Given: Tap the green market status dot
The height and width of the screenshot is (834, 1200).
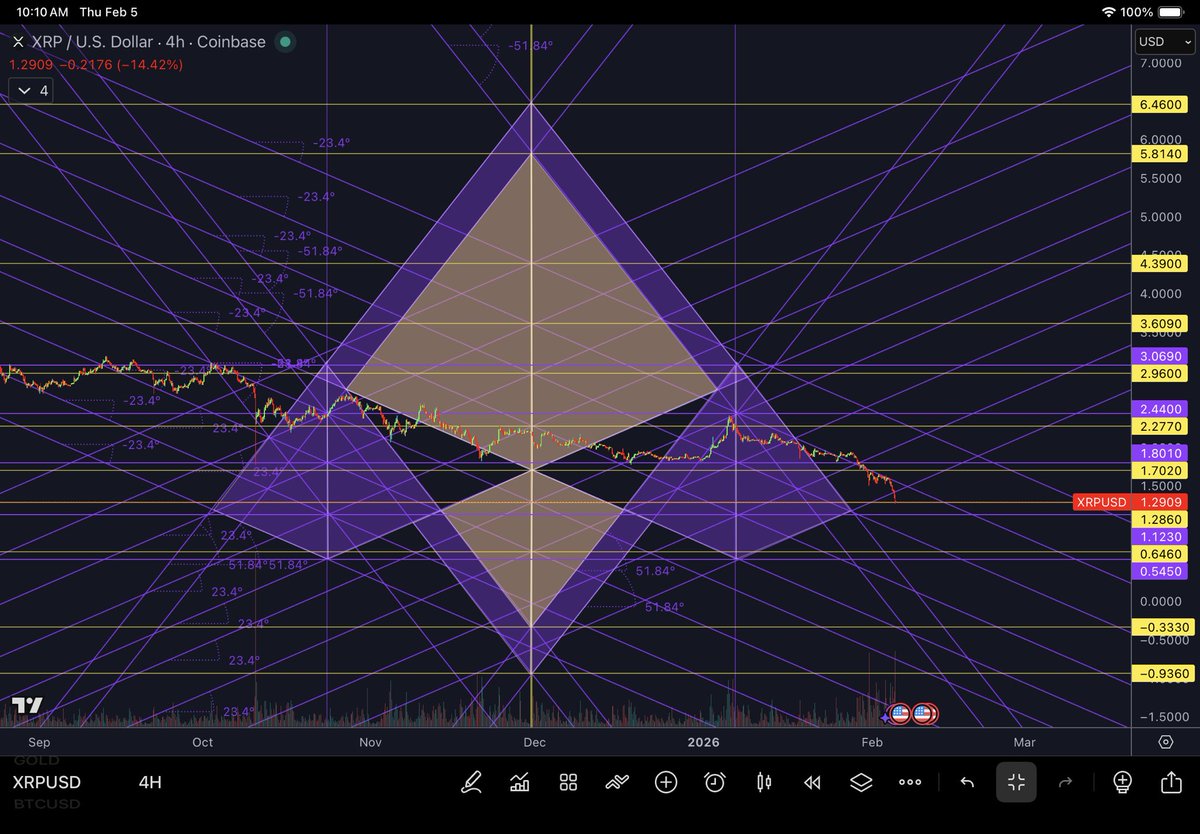Looking at the screenshot, I should pos(285,42).
